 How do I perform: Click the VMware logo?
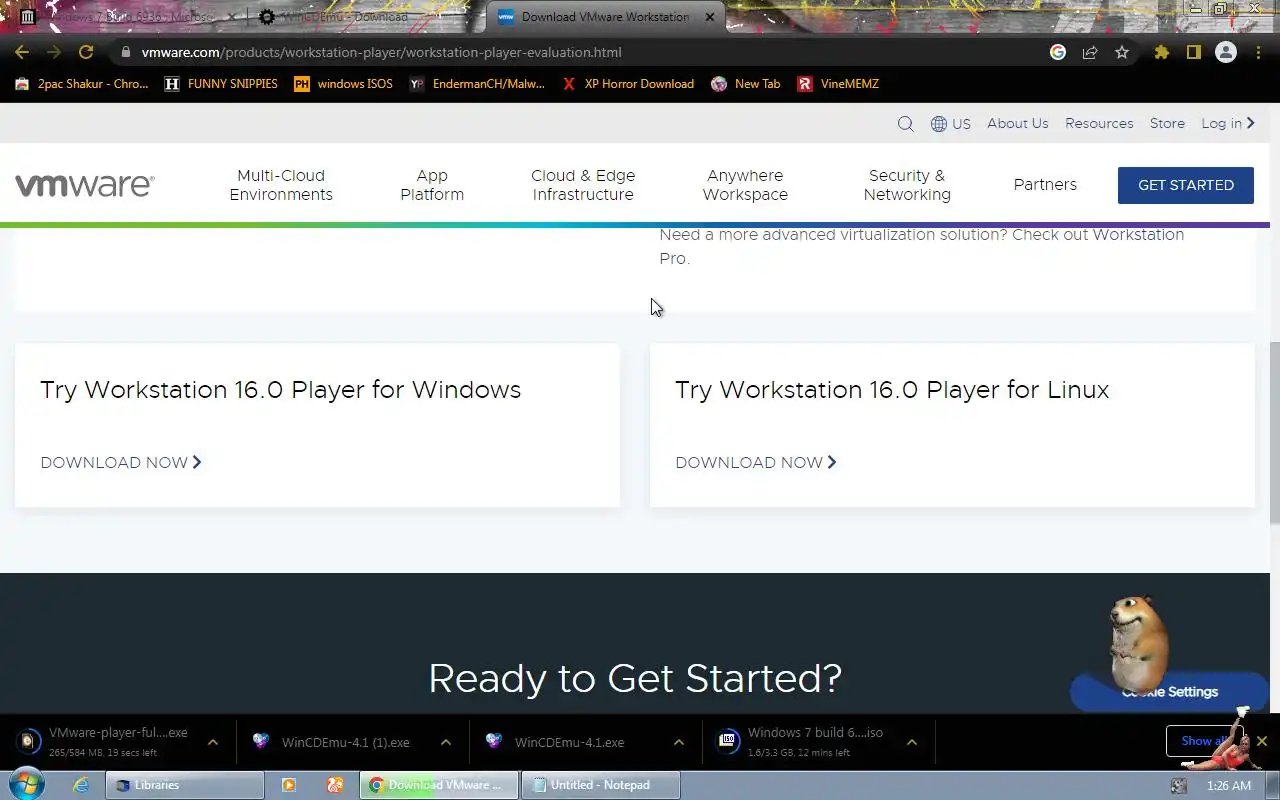pos(84,185)
